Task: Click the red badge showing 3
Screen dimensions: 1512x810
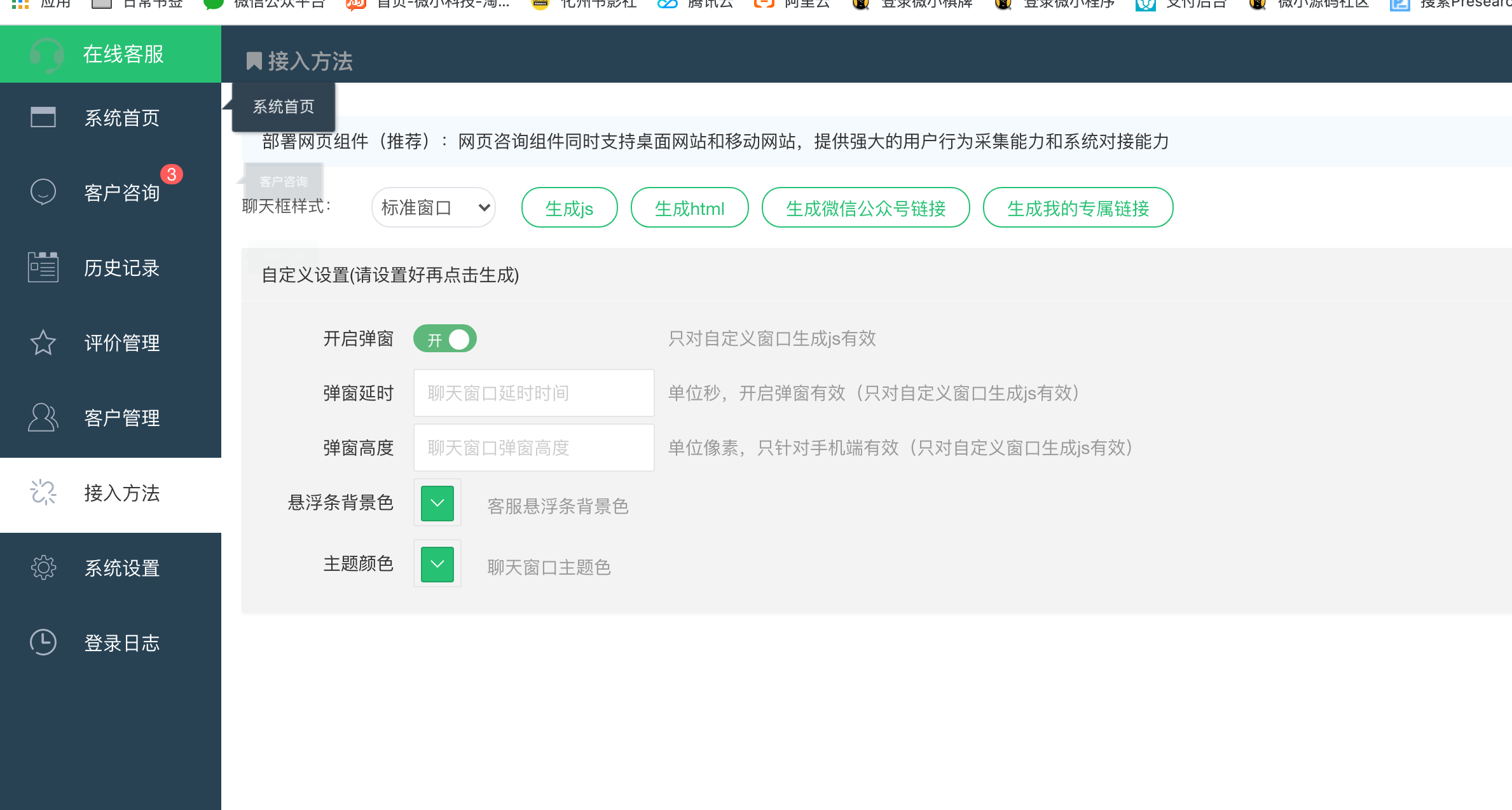Action: tap(172, 174)
